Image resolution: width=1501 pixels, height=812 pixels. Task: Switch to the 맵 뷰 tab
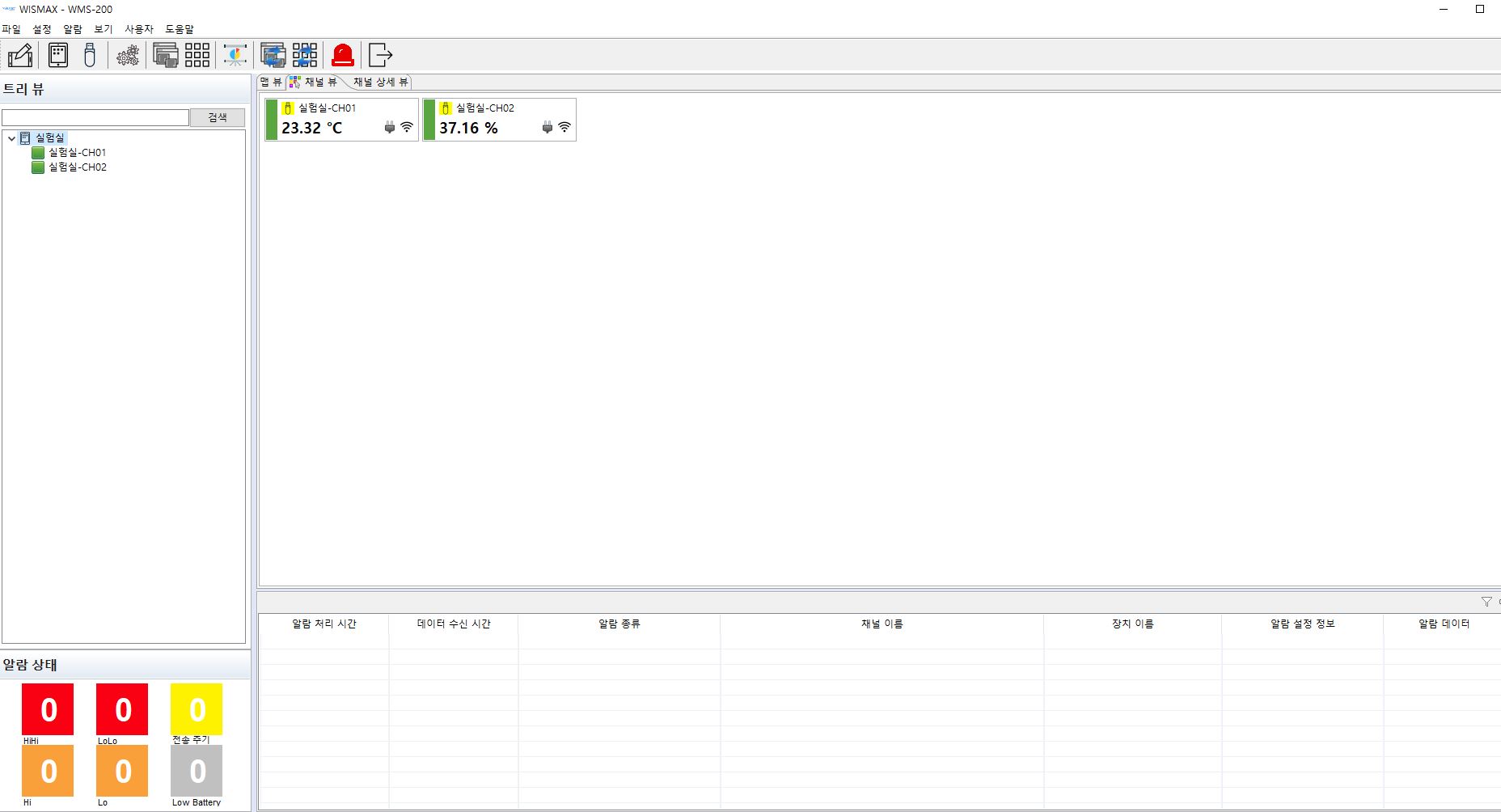[271, 82]
